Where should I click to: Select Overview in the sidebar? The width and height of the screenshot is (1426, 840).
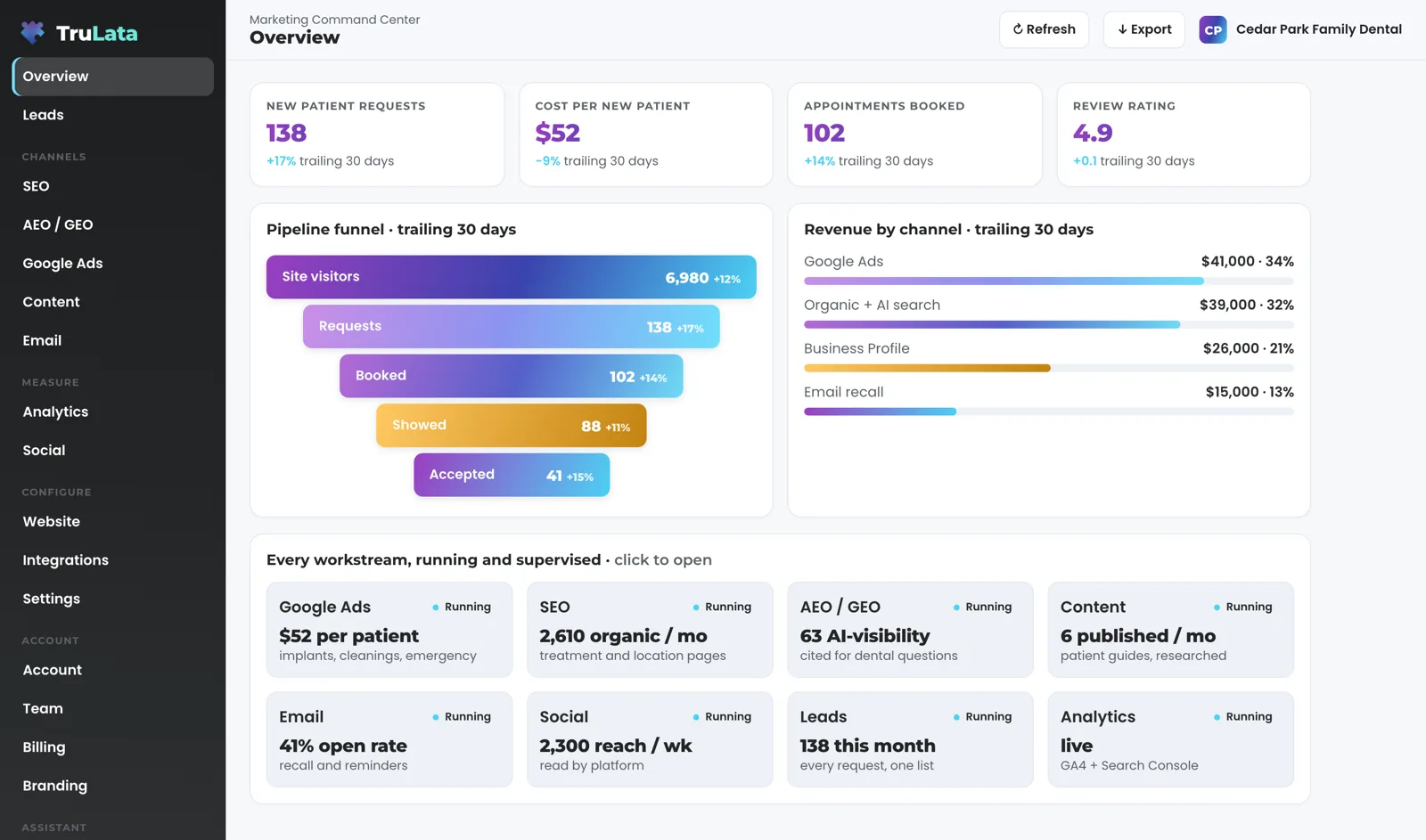(113, 77)
